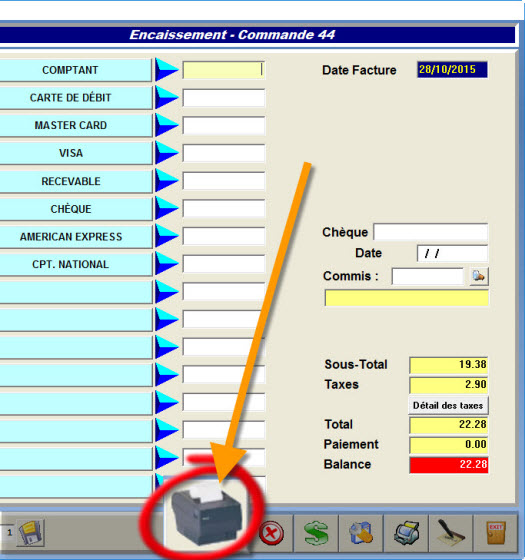Select the CARTE DE DÉBIT payment button
The height and width of the screenshot is (560, 525).
pyautogui.click(x=70, y=98)
